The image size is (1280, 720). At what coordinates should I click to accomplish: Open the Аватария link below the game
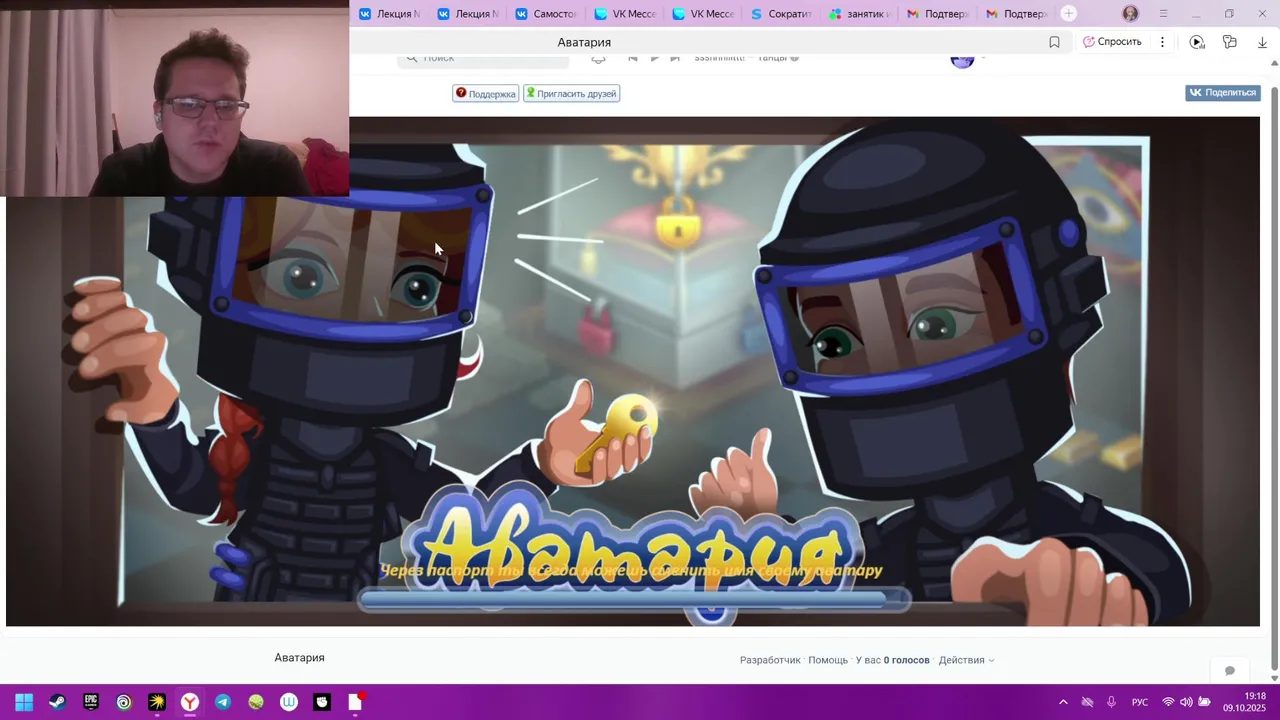(299, 657)
